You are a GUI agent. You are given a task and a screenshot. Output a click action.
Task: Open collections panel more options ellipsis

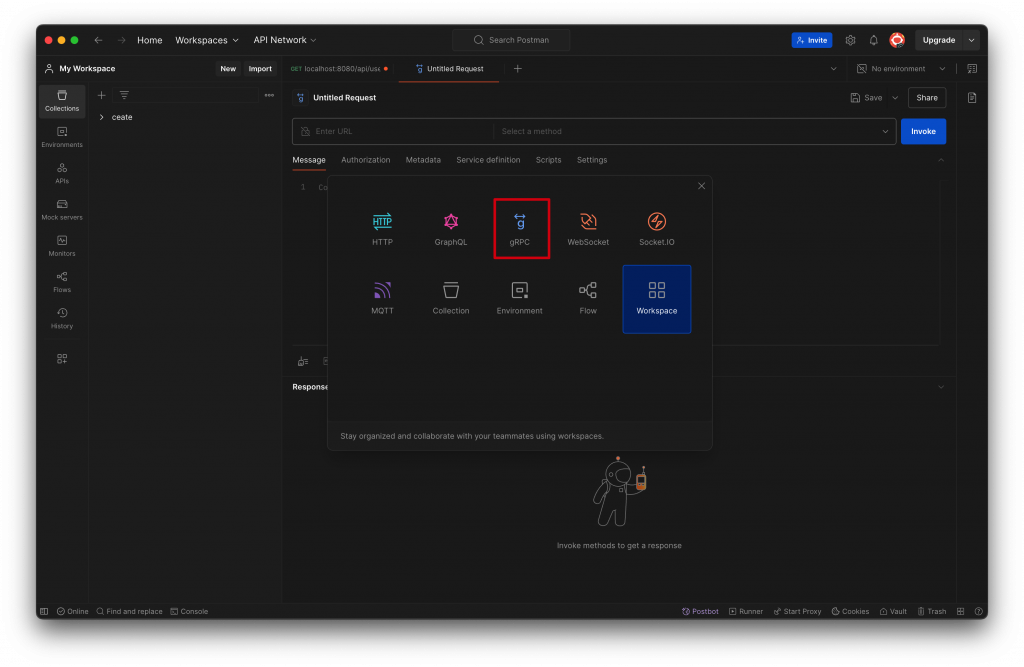269,95
